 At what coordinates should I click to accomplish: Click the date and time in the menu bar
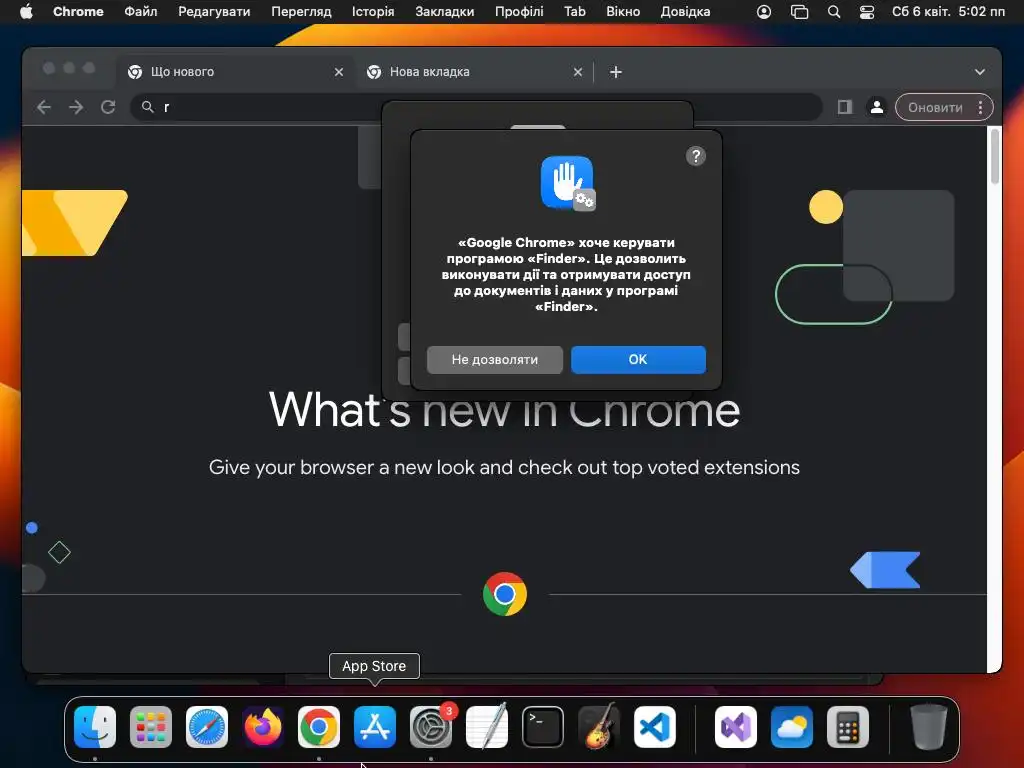pyautogui.click(x=948, y=12)
